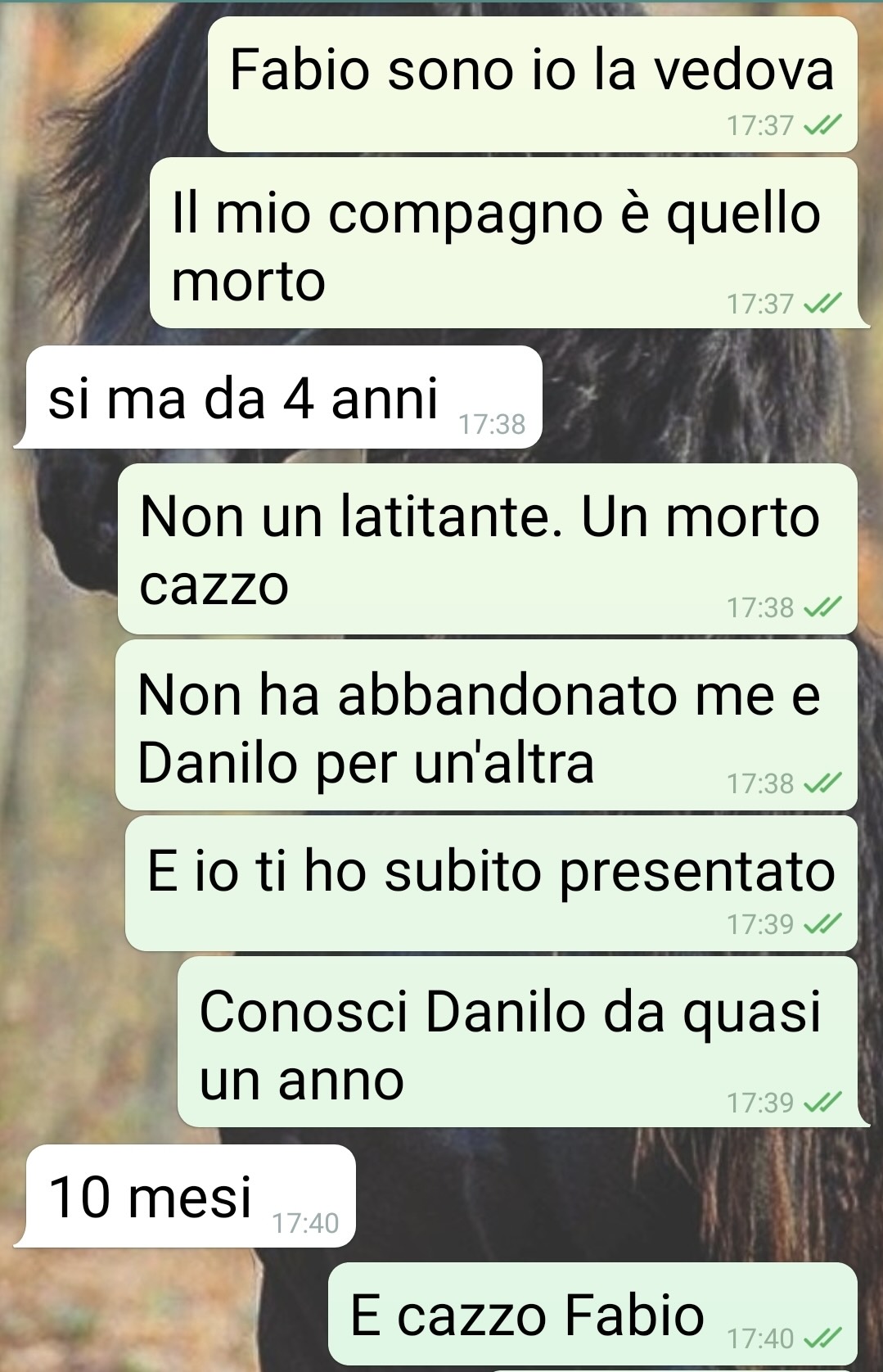
Task: Select the received '10 mesi' message
Action: tap(185, 1196)
